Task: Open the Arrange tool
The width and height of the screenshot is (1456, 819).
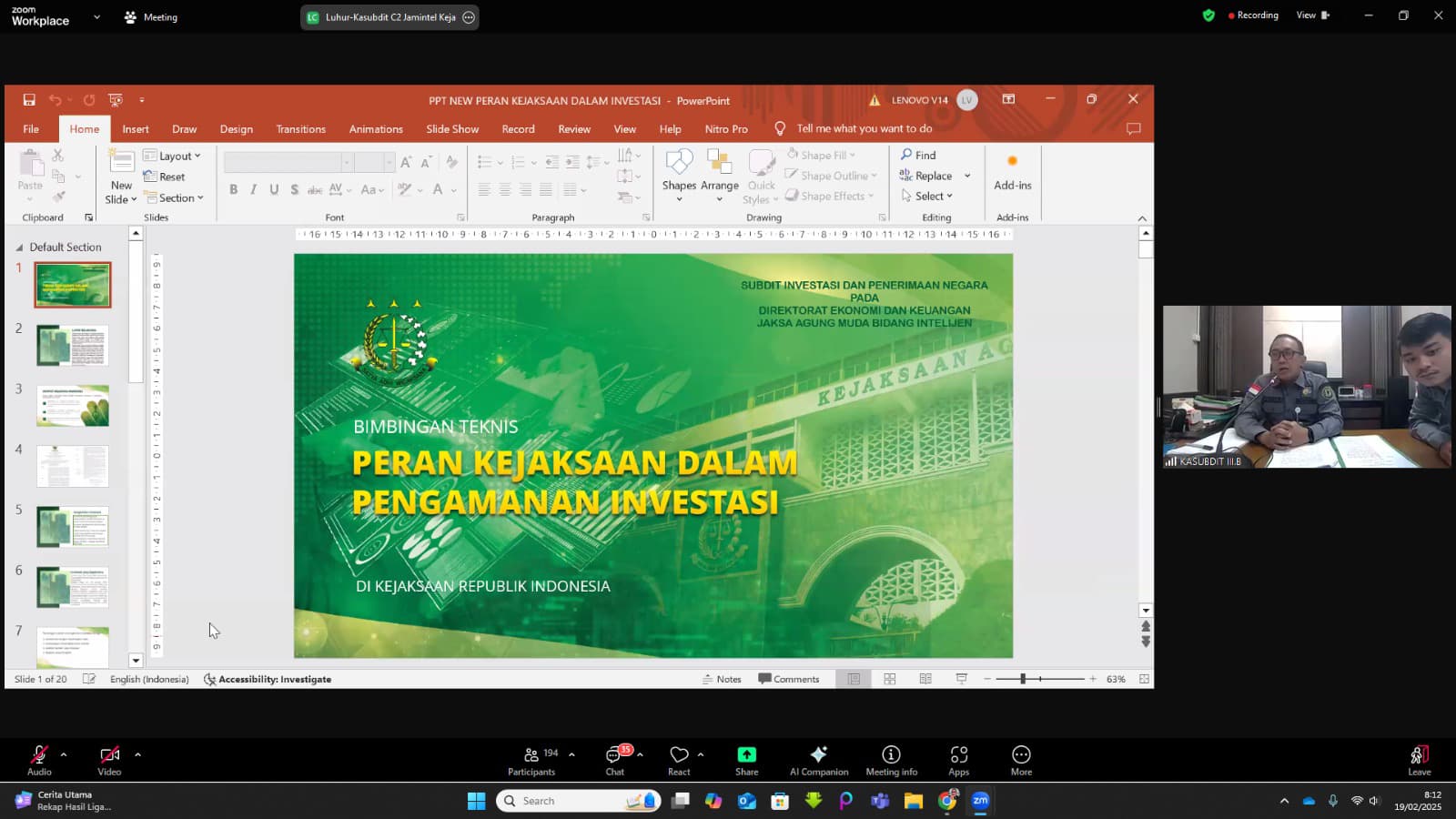Action: click(719, 175)
